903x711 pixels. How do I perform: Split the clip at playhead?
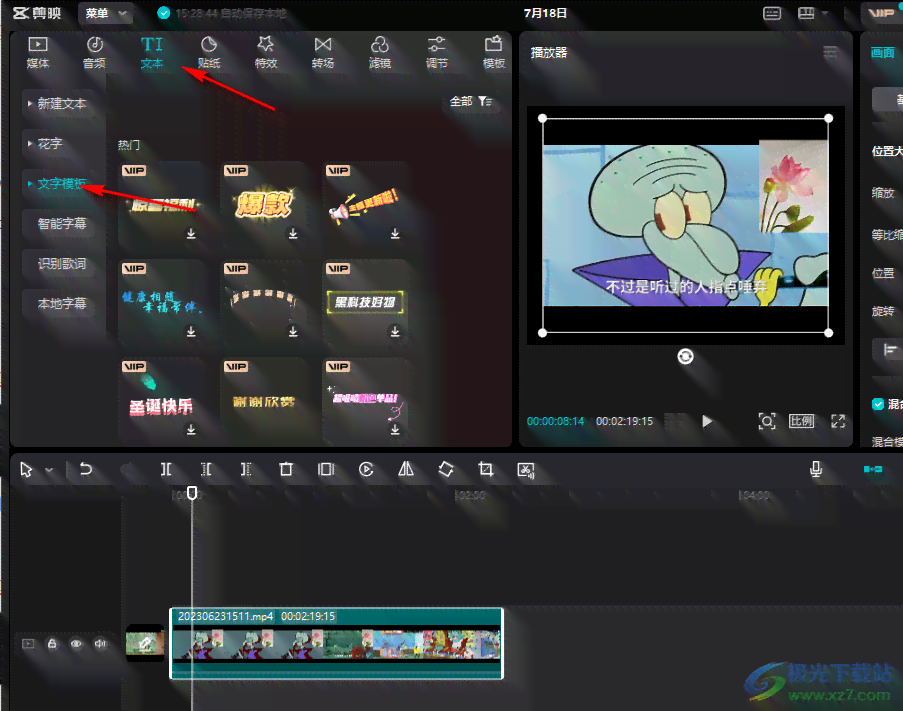166,469
